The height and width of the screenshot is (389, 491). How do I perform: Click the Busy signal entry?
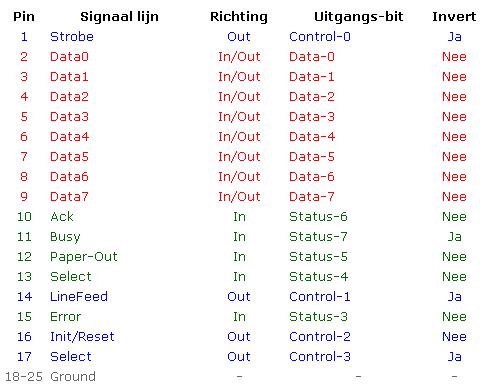65,237
